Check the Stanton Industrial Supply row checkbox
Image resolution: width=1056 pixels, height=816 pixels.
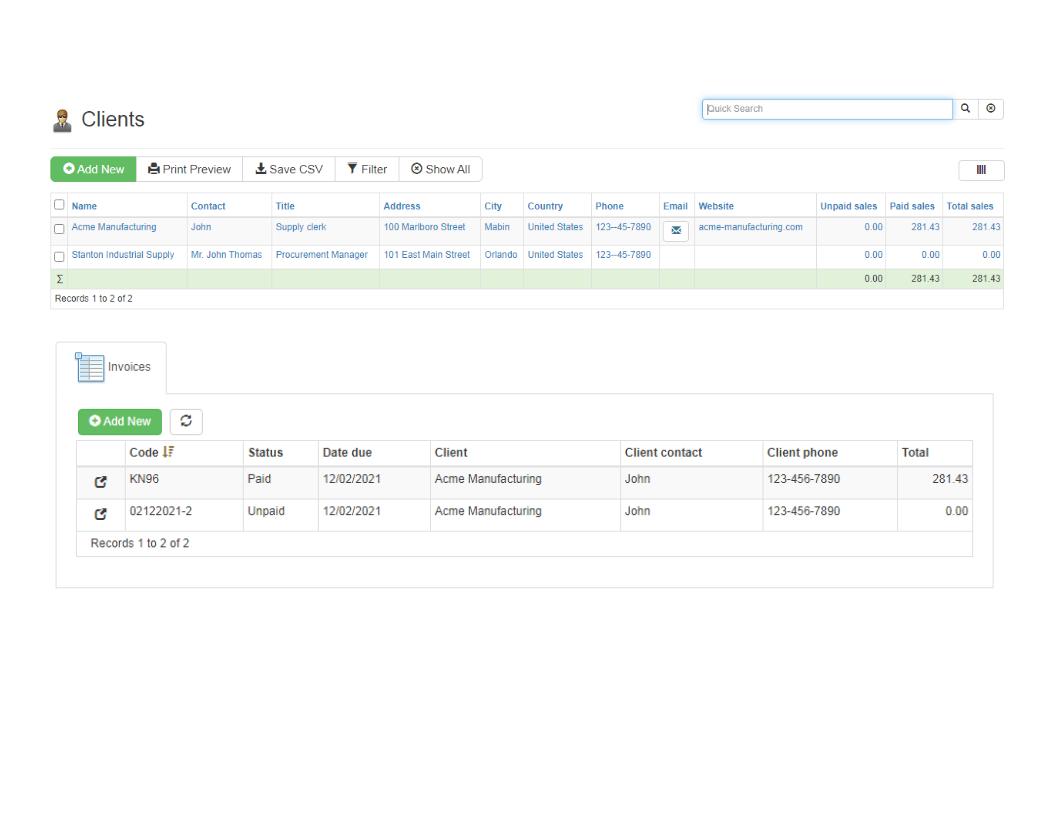pos(59,257)
